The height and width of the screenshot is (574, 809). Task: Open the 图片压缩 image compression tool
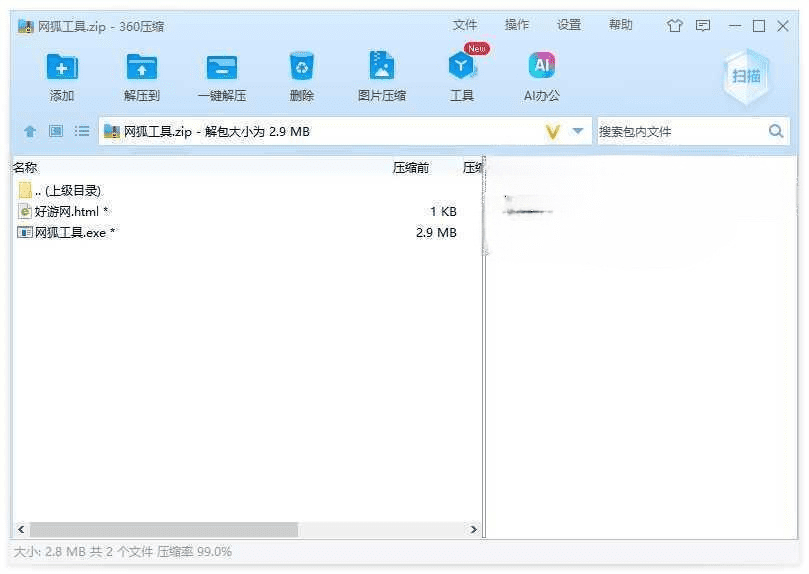[x=381, y=68]
